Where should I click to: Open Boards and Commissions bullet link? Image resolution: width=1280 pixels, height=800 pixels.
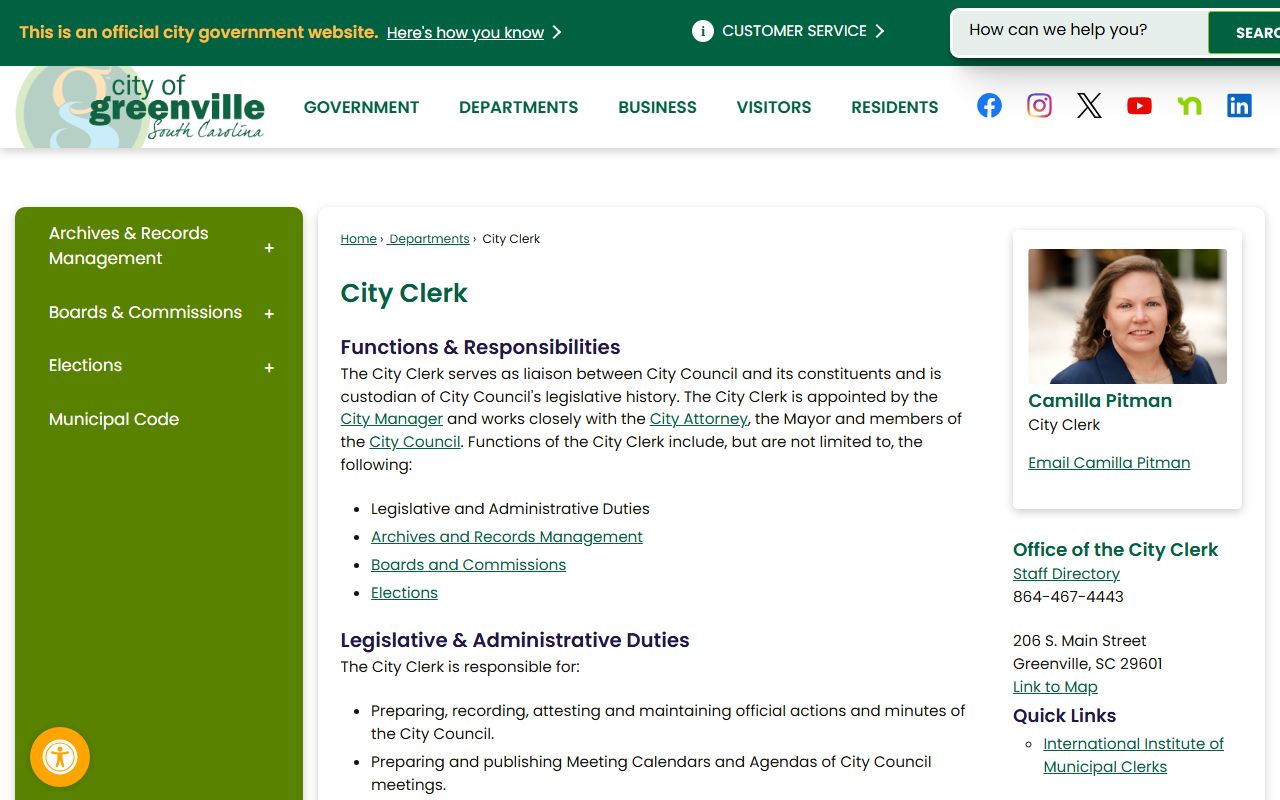[468, 565]
